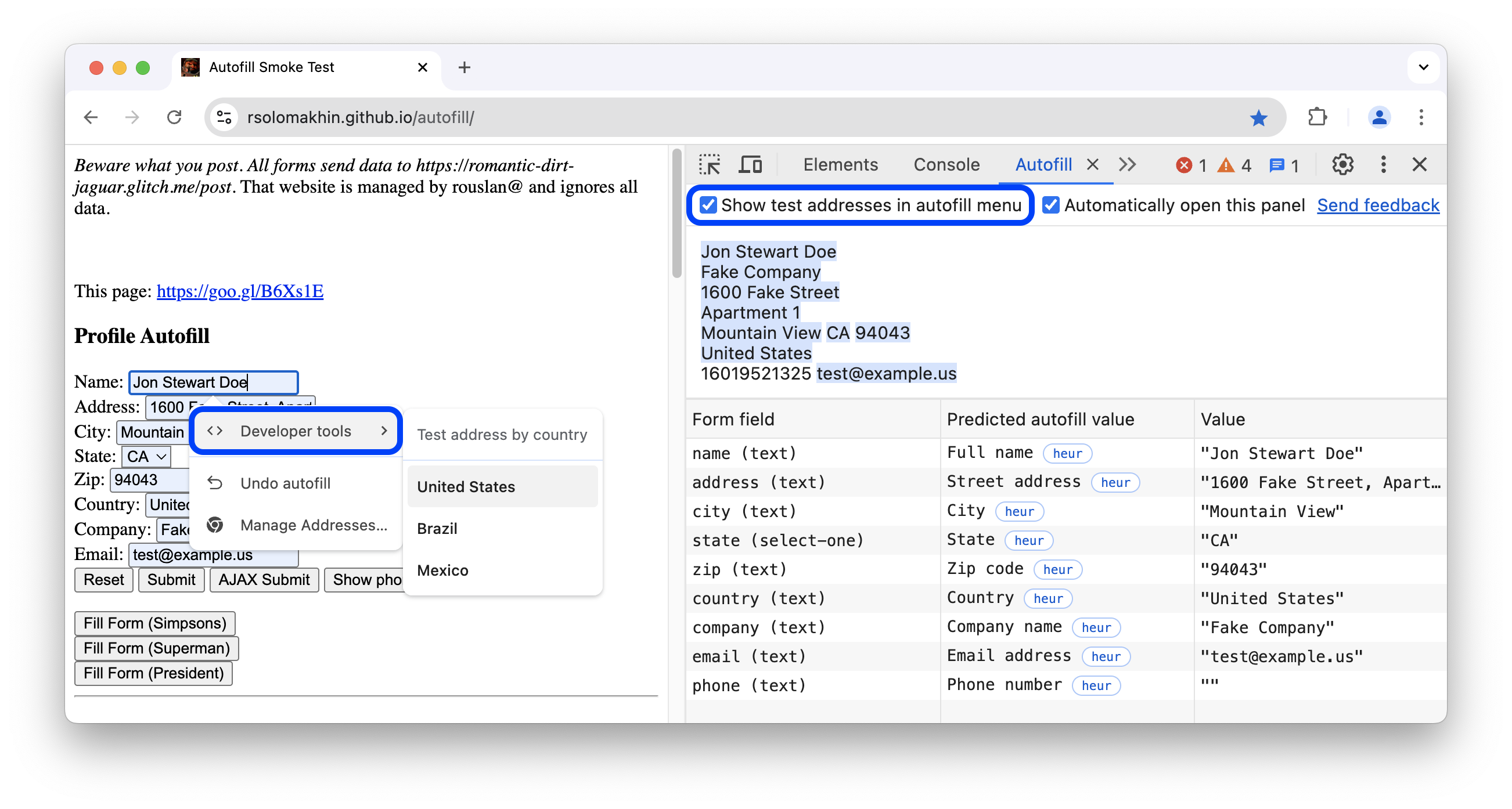This screenshot has height=809, width=1512.
Task: Click the more DevTools panels chevron
Action: [1127, 163]
